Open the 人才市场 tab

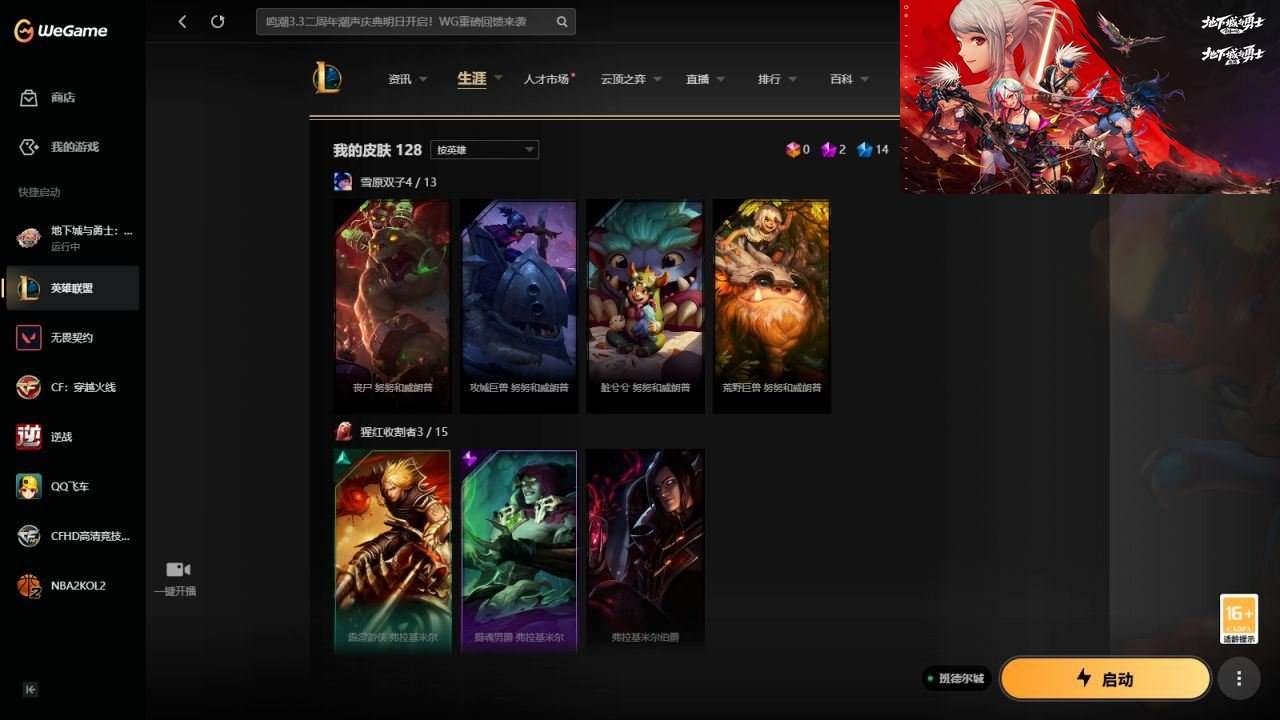tap(547, 79)
